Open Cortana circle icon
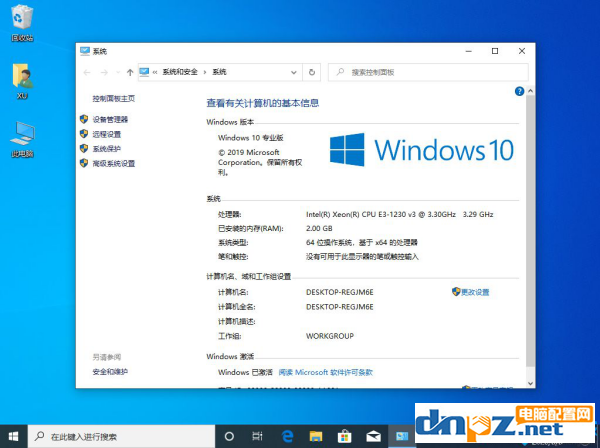Image resolution: width=600 pixels, height=448 pixels. (229, 436)
